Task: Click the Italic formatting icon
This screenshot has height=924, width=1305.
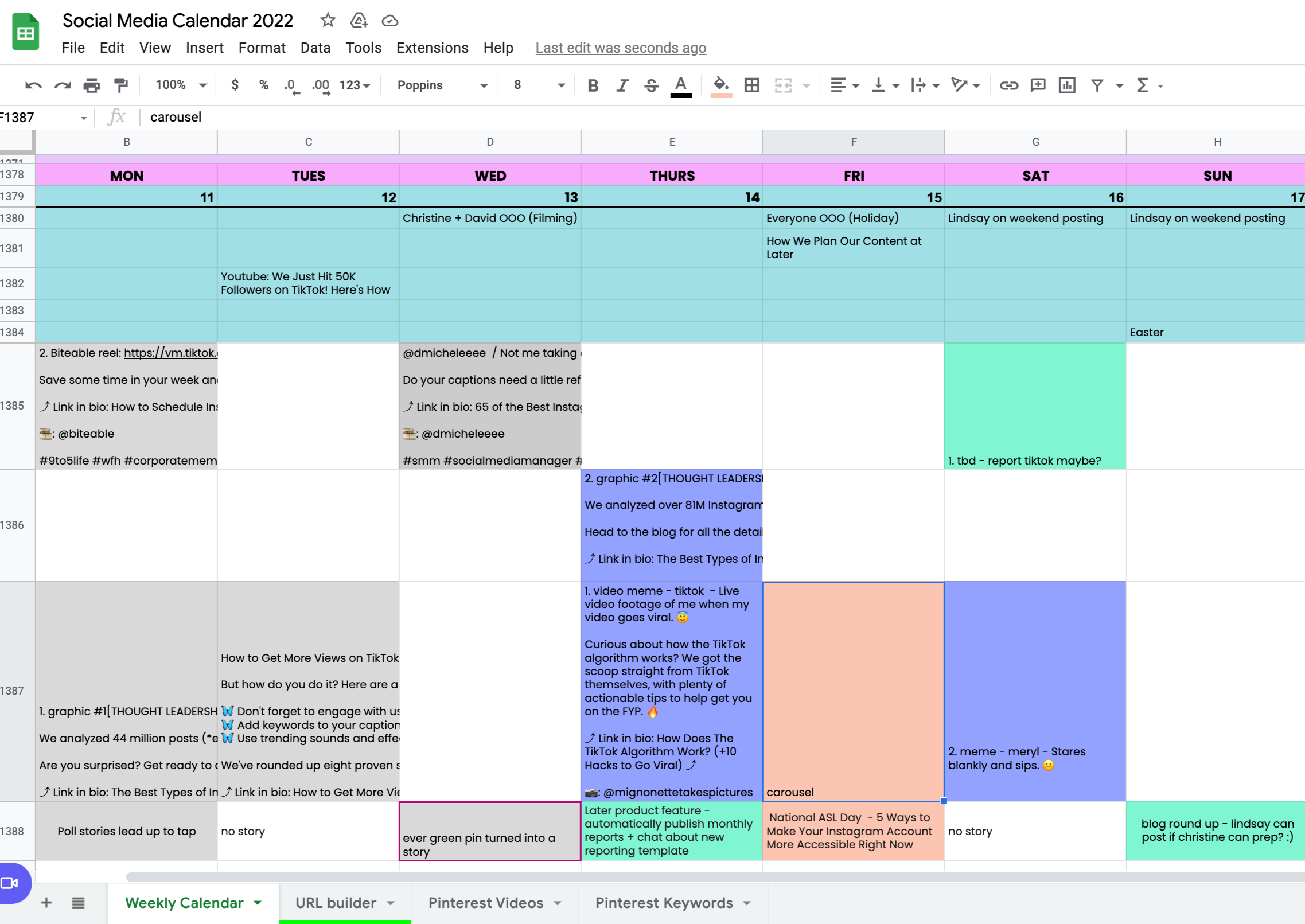Action: pos(621,85)
